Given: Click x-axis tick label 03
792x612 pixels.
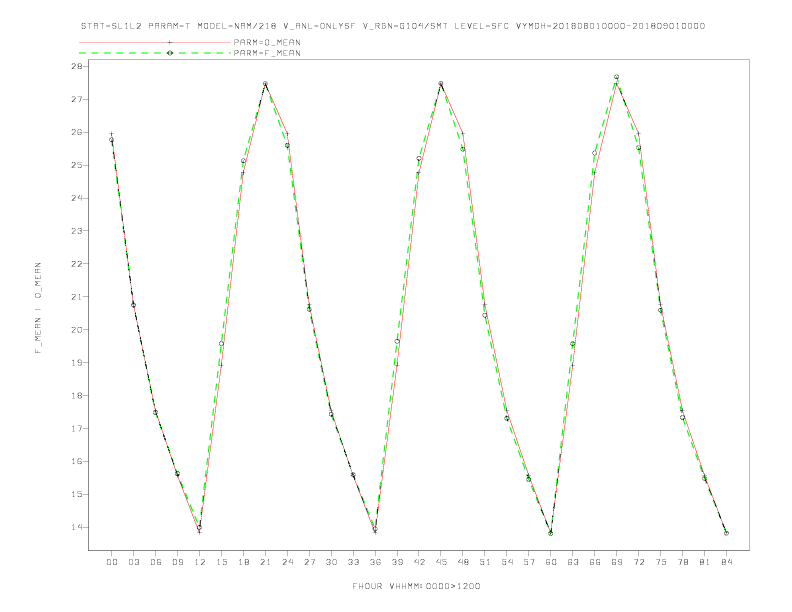Looking at the screenshot, I should coord(133,562).
